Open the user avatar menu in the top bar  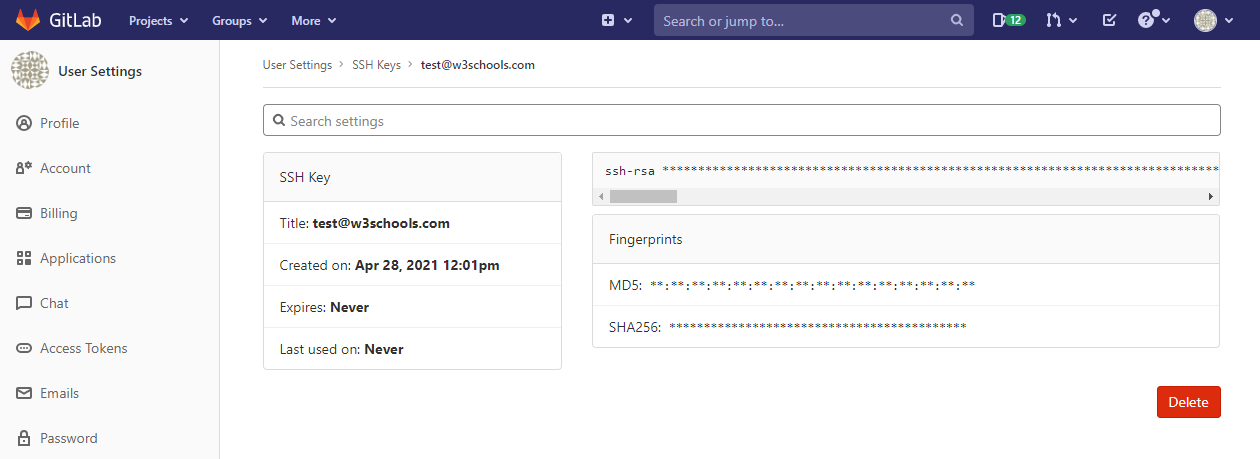tap(1214, 20)
